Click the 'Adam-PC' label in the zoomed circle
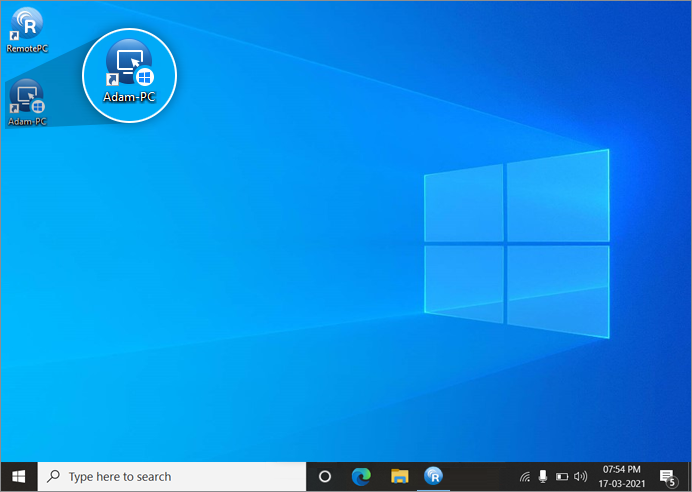 point(129,97)
